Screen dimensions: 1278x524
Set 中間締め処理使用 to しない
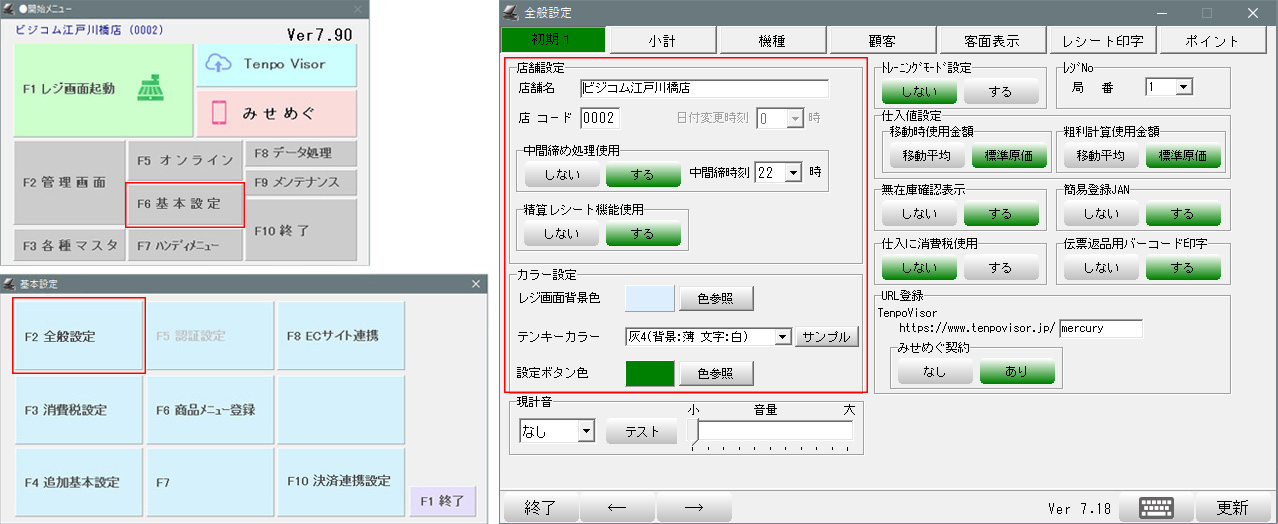562,174
